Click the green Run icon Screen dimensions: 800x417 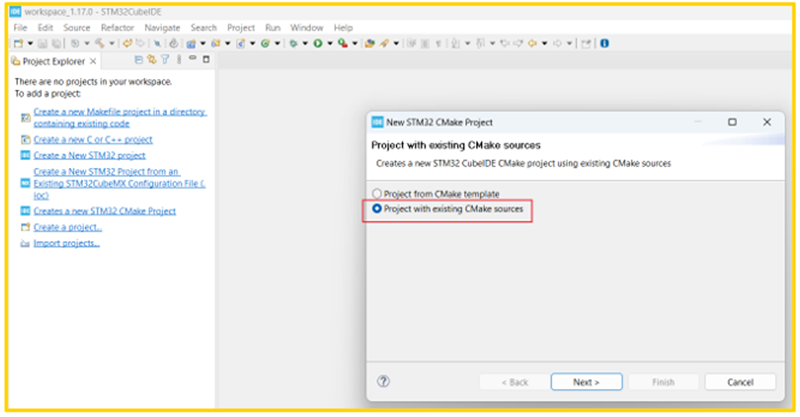[317, 43]
